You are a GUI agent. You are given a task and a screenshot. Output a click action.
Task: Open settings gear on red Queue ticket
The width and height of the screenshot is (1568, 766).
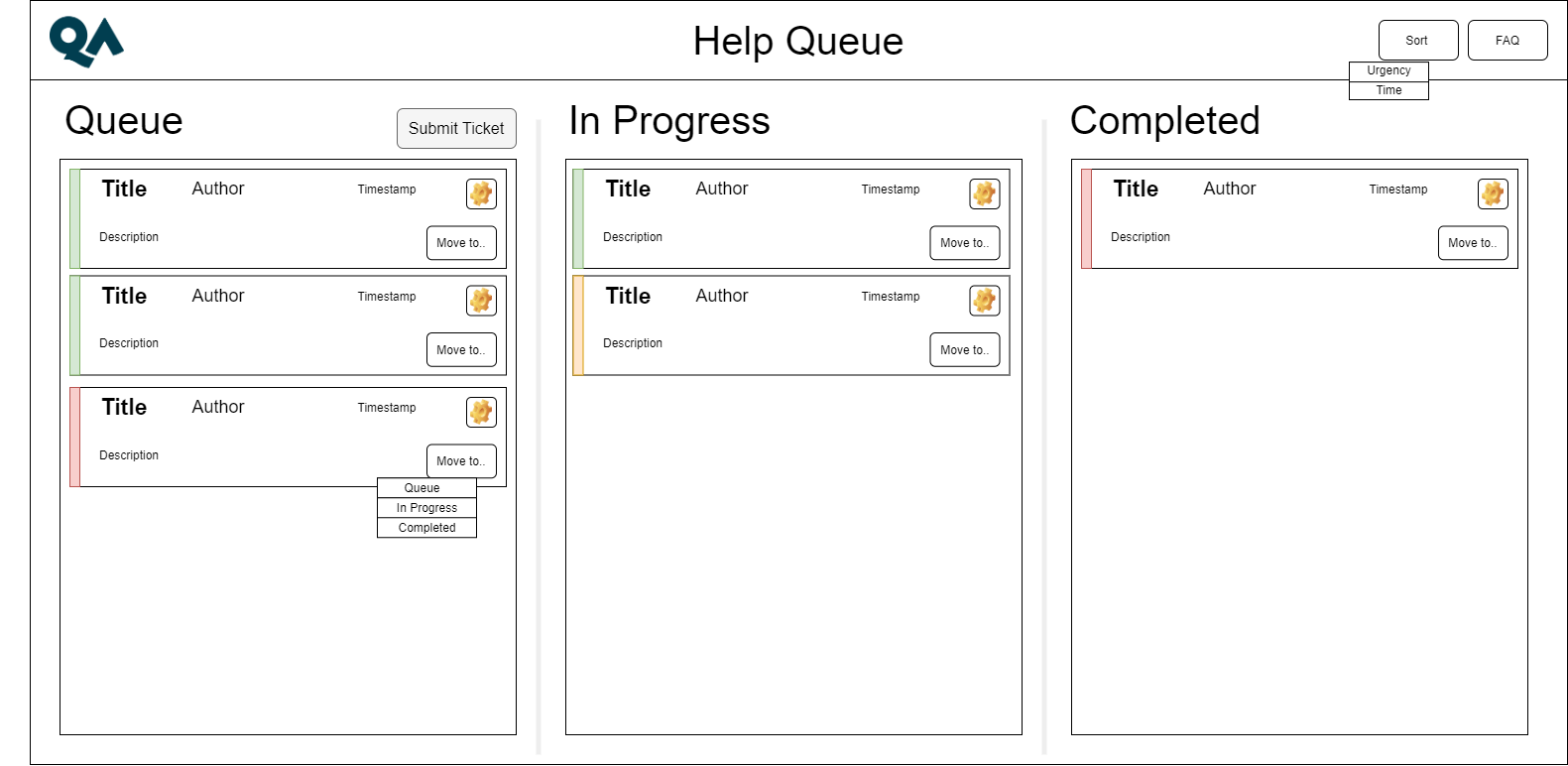pyautogui.click(x=481, y=412)
